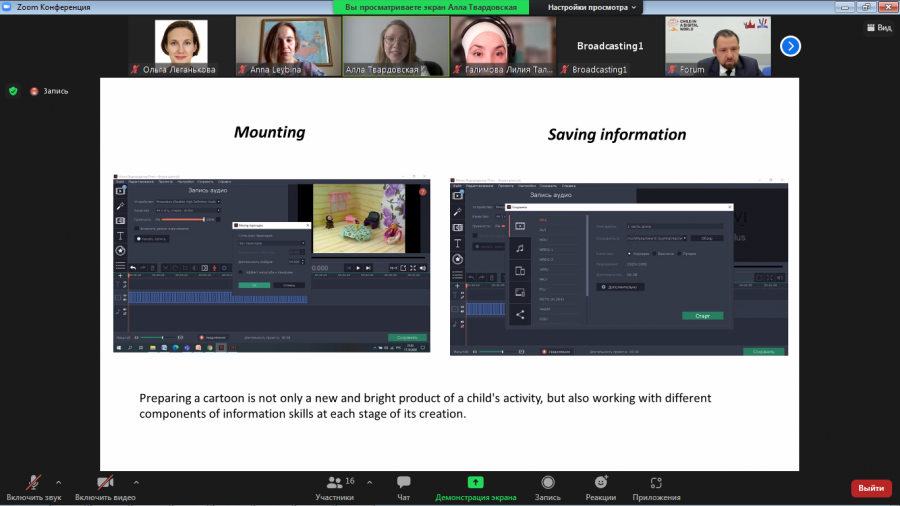This screenshot has height=506, width=900.
Task: Select Алла Твардовская video thumbnail
Action: (x=395, y=46)
